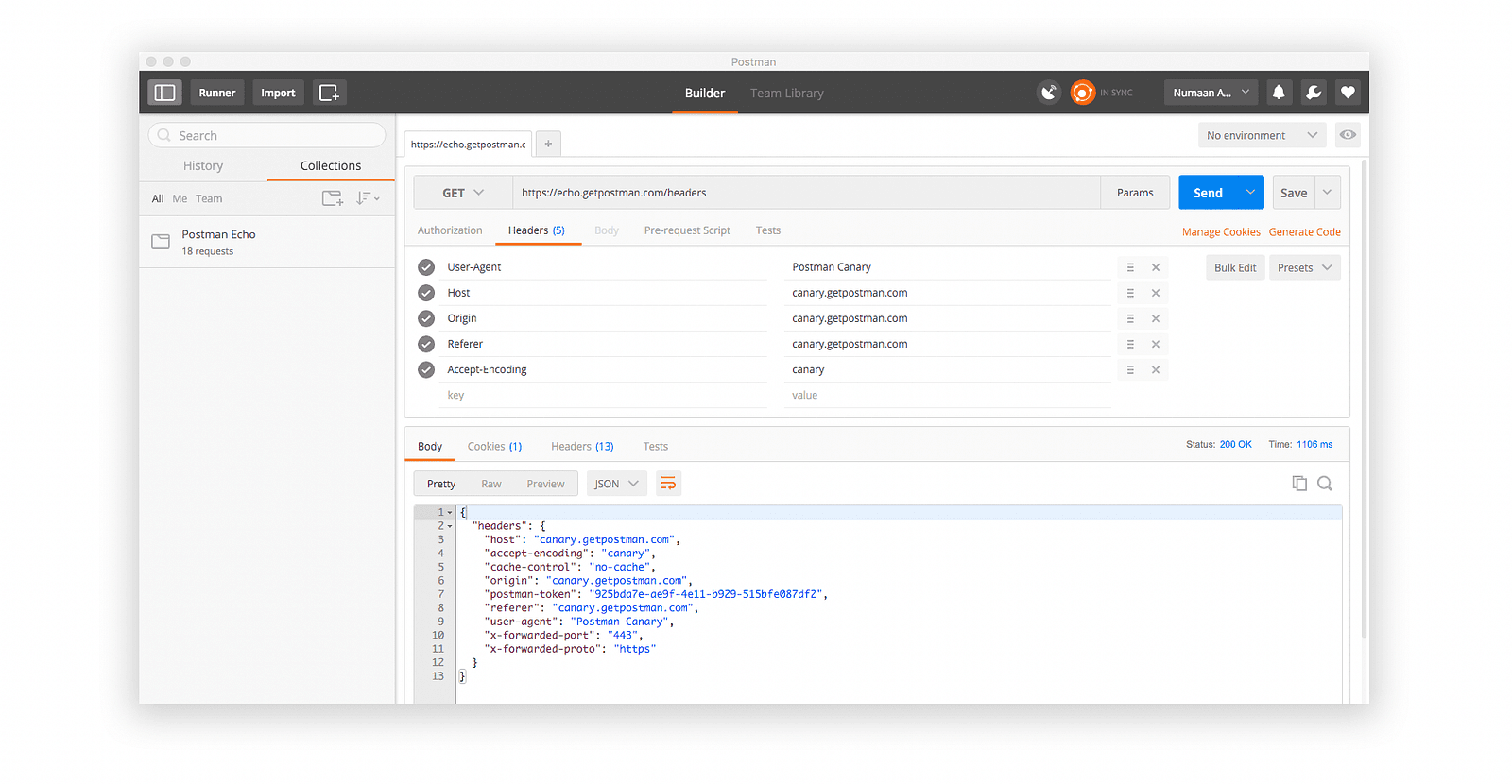Click the Send button
This screenshot has width=1512, height=784.
coord(1208,193)
